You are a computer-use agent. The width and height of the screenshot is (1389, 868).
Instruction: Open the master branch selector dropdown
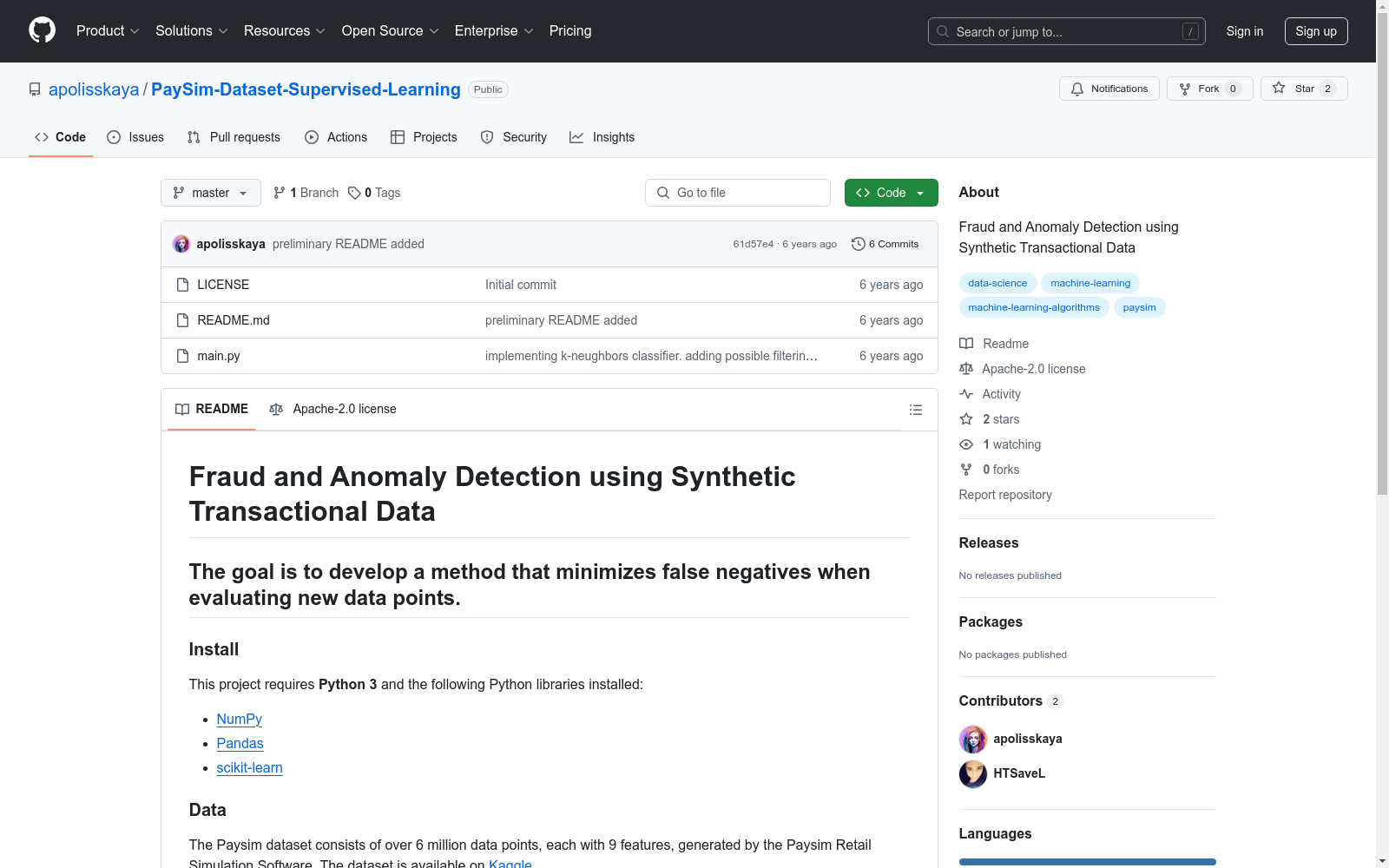click(x=211, y=193)
